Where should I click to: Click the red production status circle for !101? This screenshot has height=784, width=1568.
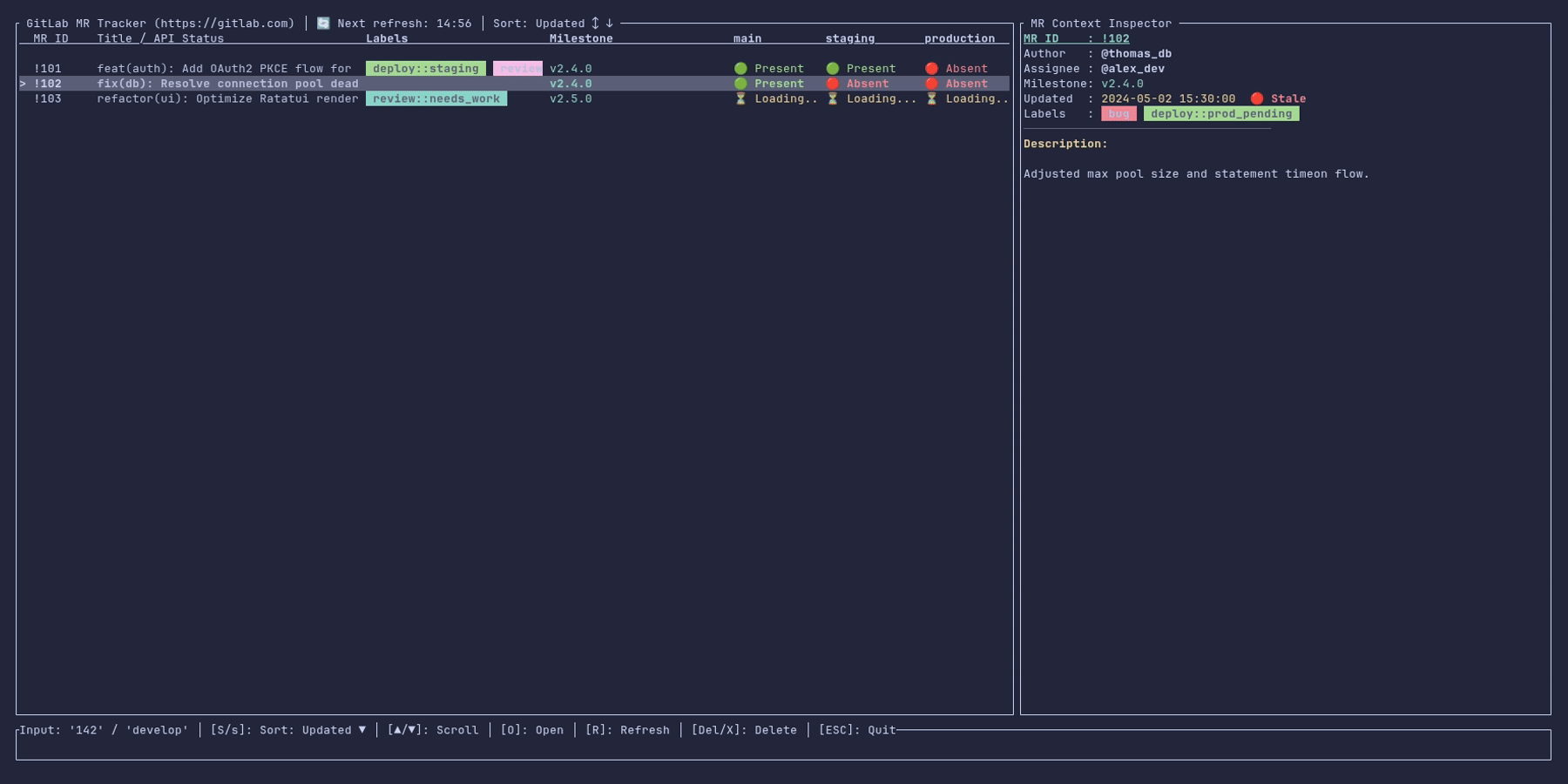931,69
